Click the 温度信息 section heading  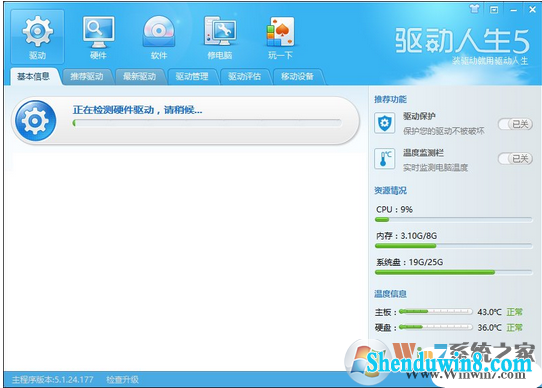[x=390, y=294]
